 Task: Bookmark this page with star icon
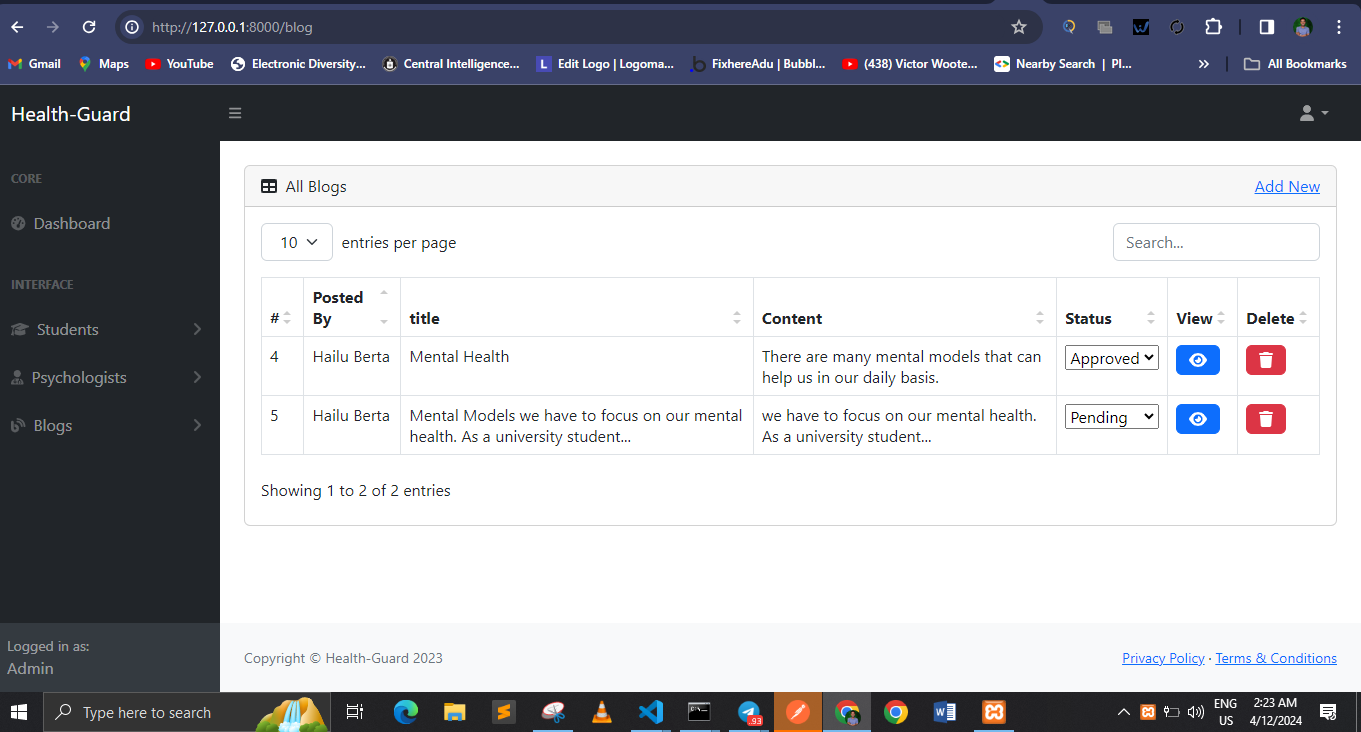pyautogui.click(x=1019, y=27)
